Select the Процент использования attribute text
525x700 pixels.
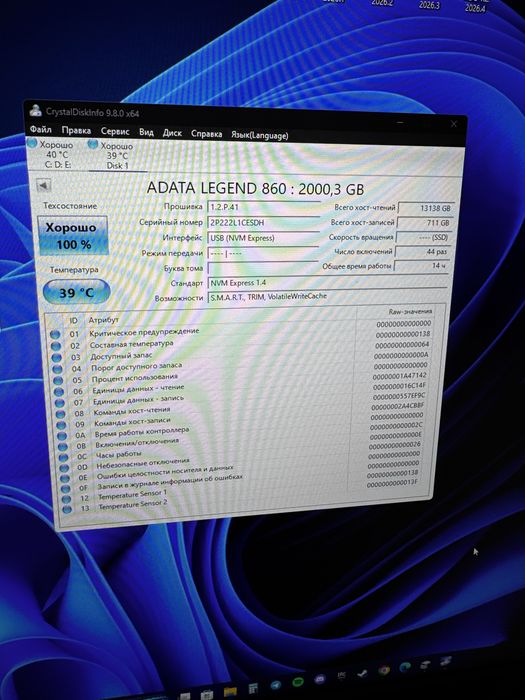(x=134, y=378)
